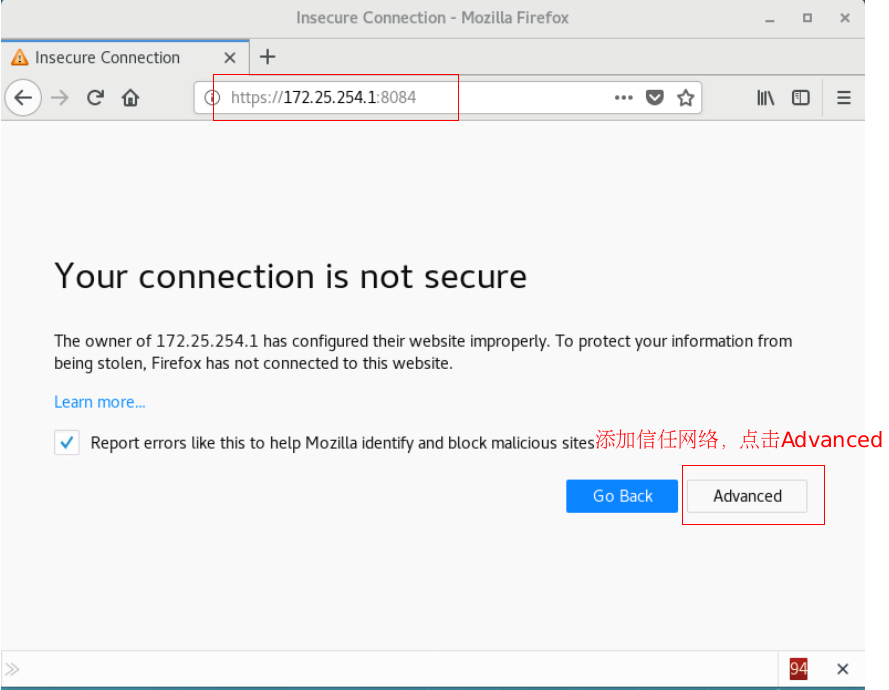Close the Firefox window
This screenshot has height=690, width=889.
tap(845, 18)
